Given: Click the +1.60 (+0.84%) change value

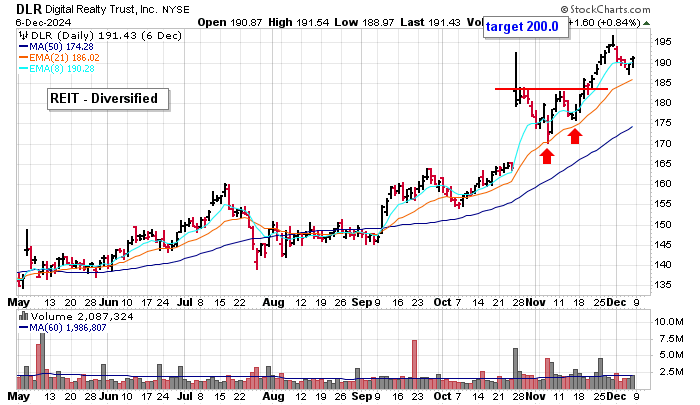Looking at the screenshot, I should click(x=604, y=22).
